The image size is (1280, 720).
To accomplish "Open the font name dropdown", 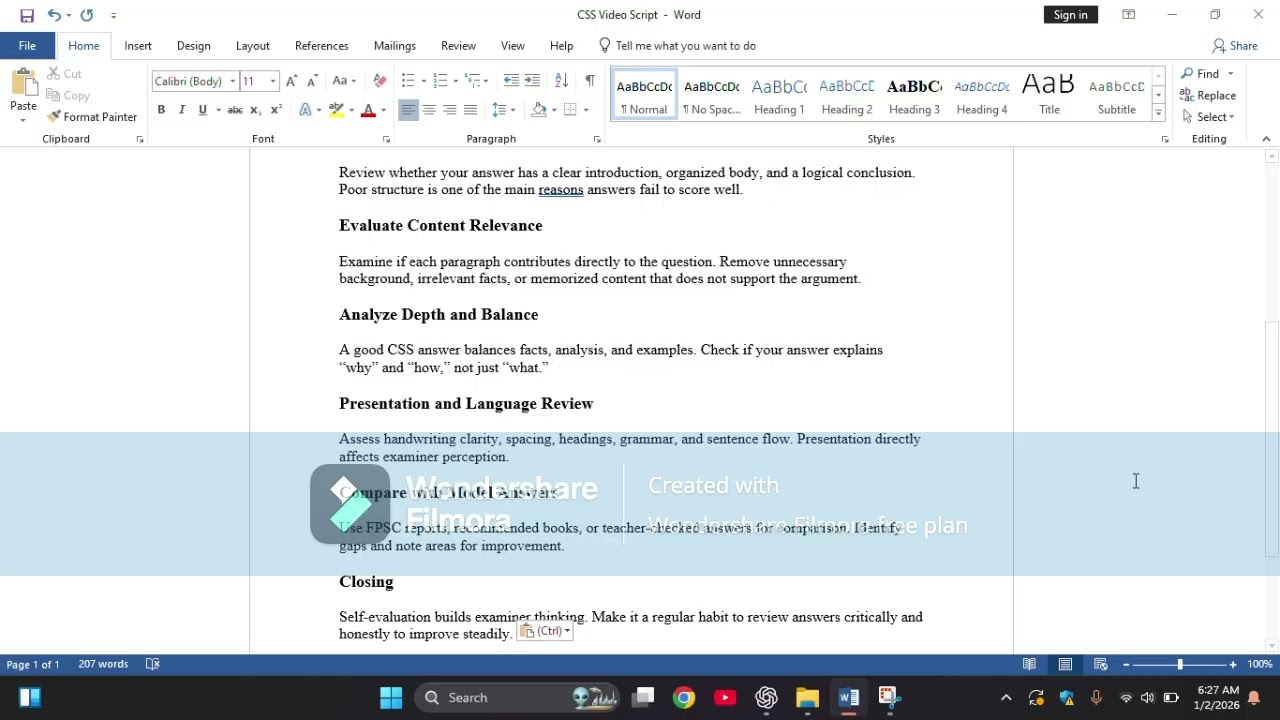I will tap(232, 81).
